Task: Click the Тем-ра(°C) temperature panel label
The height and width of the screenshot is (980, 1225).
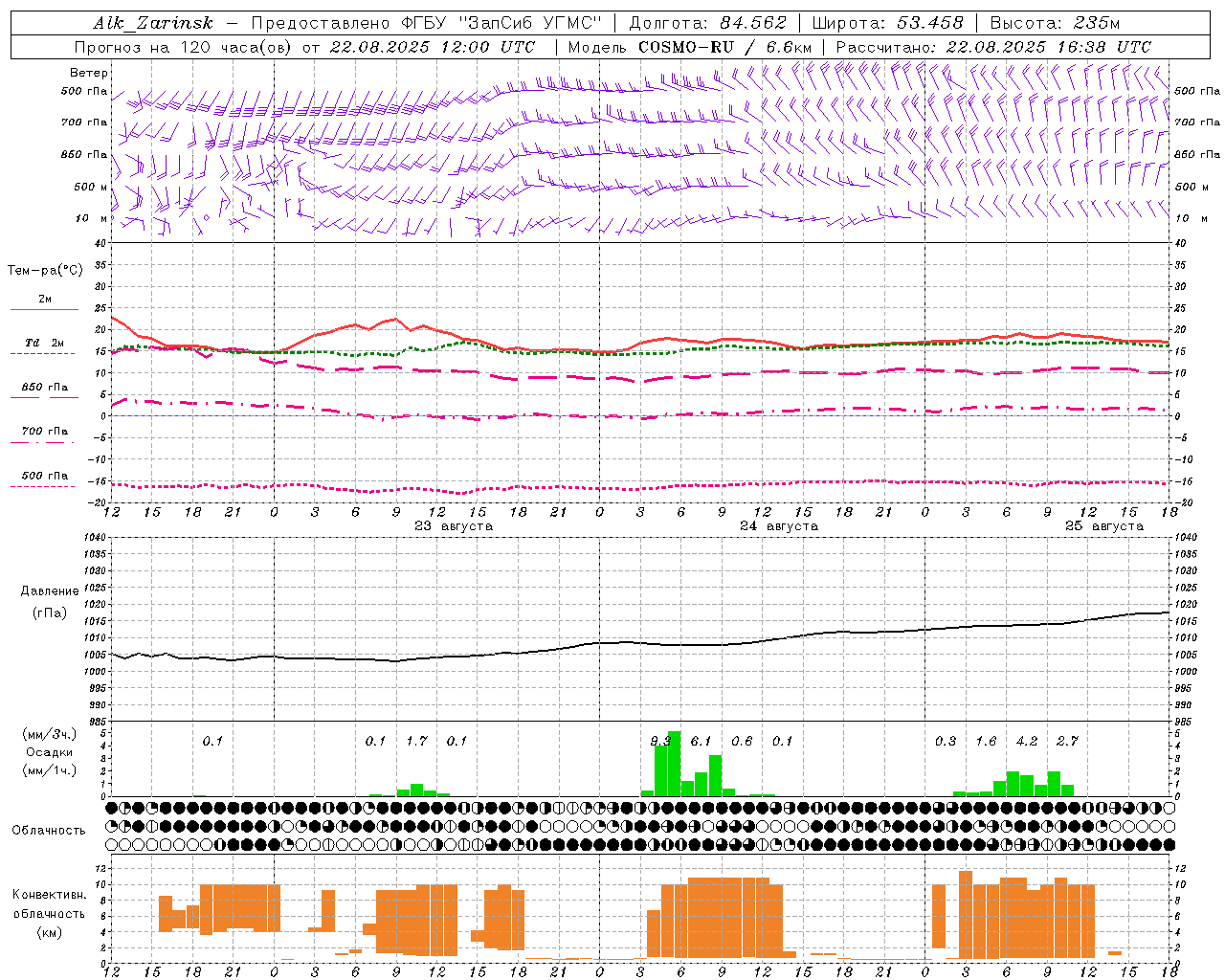Action: [45, 271]
